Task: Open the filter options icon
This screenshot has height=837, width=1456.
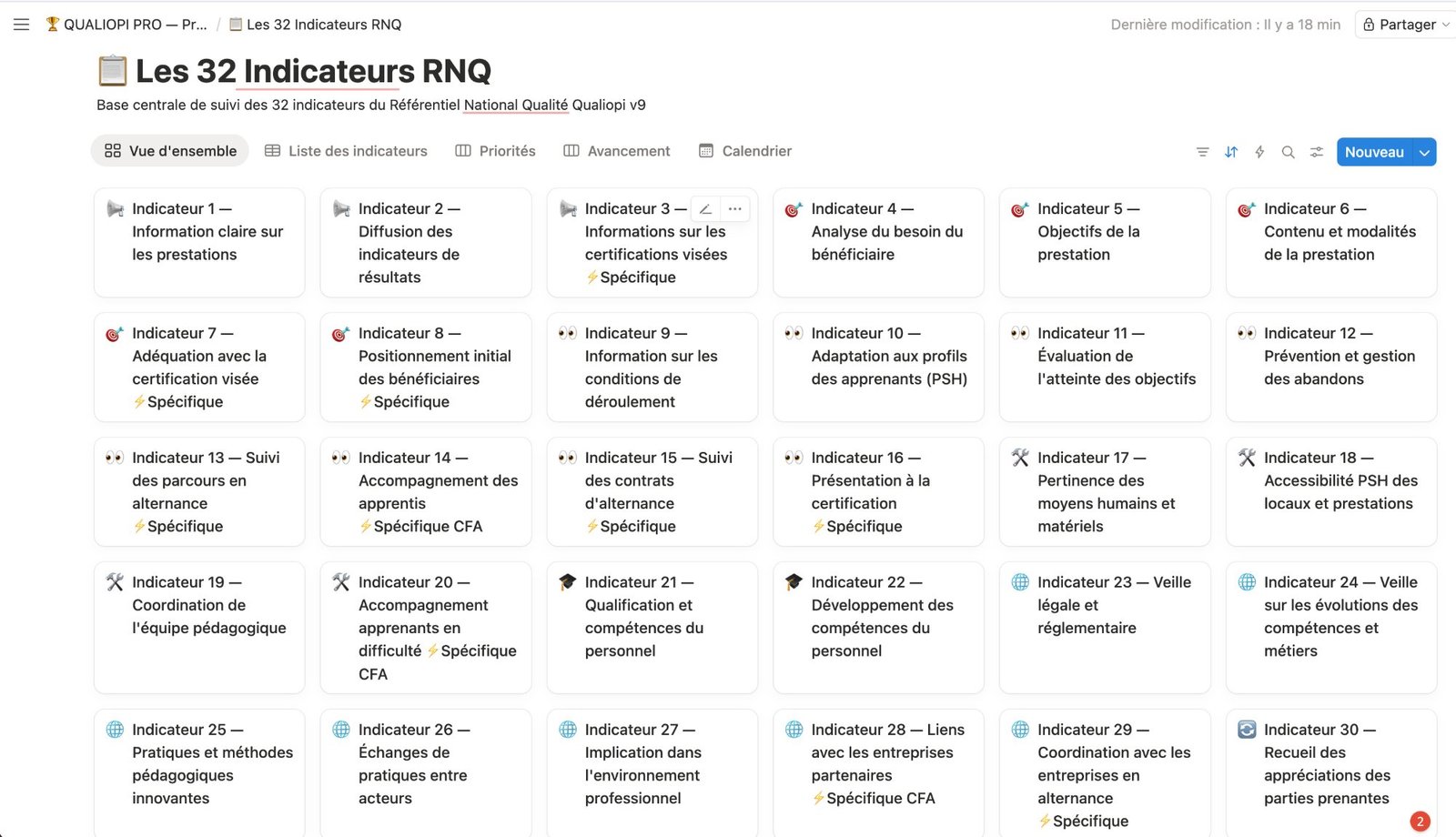Action: point(1202,152)
